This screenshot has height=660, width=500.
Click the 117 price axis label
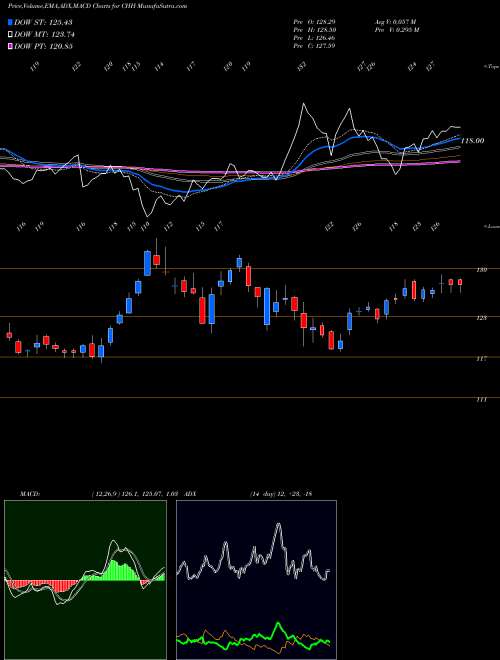click(482, 359)
